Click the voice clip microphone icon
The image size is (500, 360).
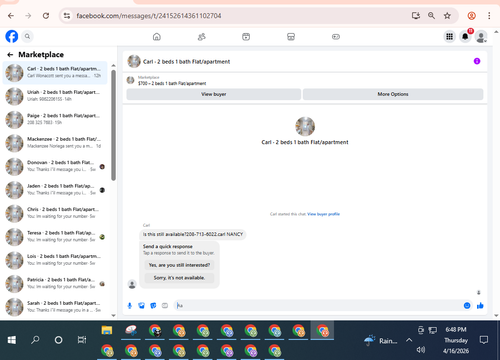[x=130, y=305]
